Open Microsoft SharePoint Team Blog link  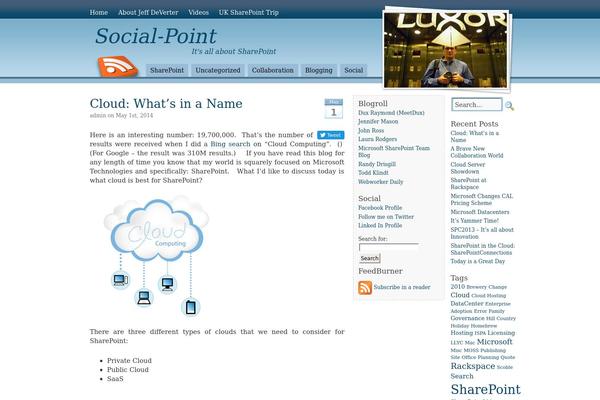click(394, 152)
